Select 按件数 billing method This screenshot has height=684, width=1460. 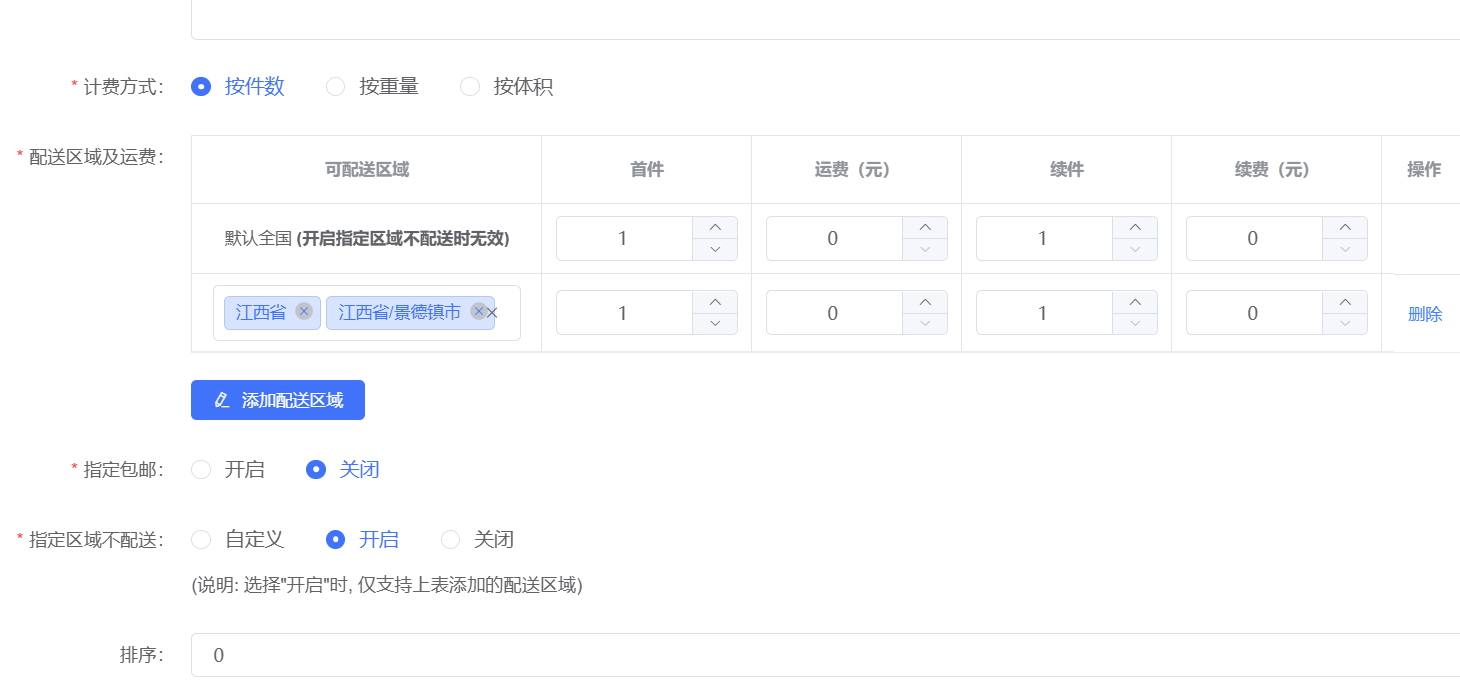click(x=238, y=87)
